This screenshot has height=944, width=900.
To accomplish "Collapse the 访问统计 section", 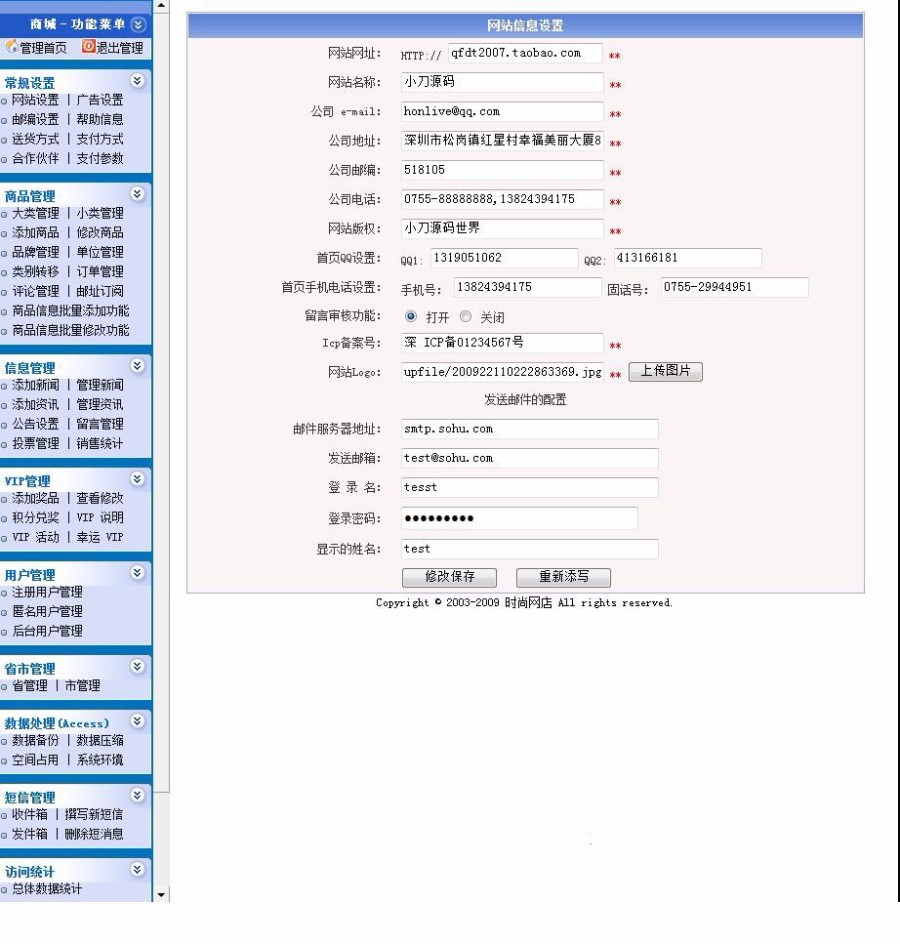I will (137, 870).
